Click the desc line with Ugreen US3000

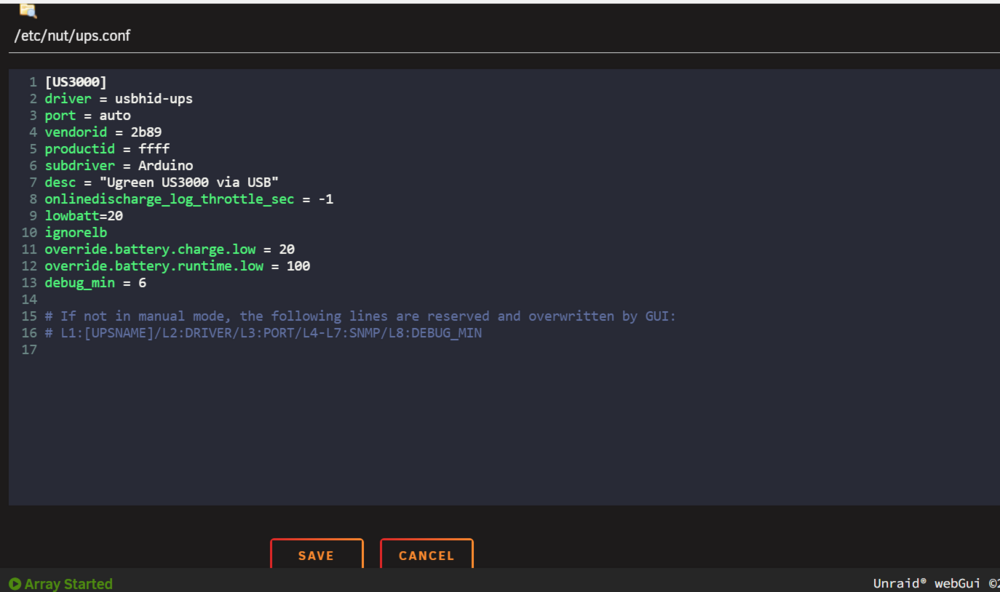[161, 182]
